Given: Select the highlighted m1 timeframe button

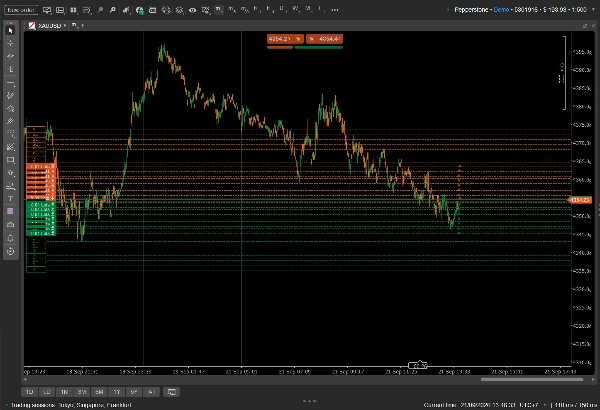Looking at the screenshot, I should point(219,9).
